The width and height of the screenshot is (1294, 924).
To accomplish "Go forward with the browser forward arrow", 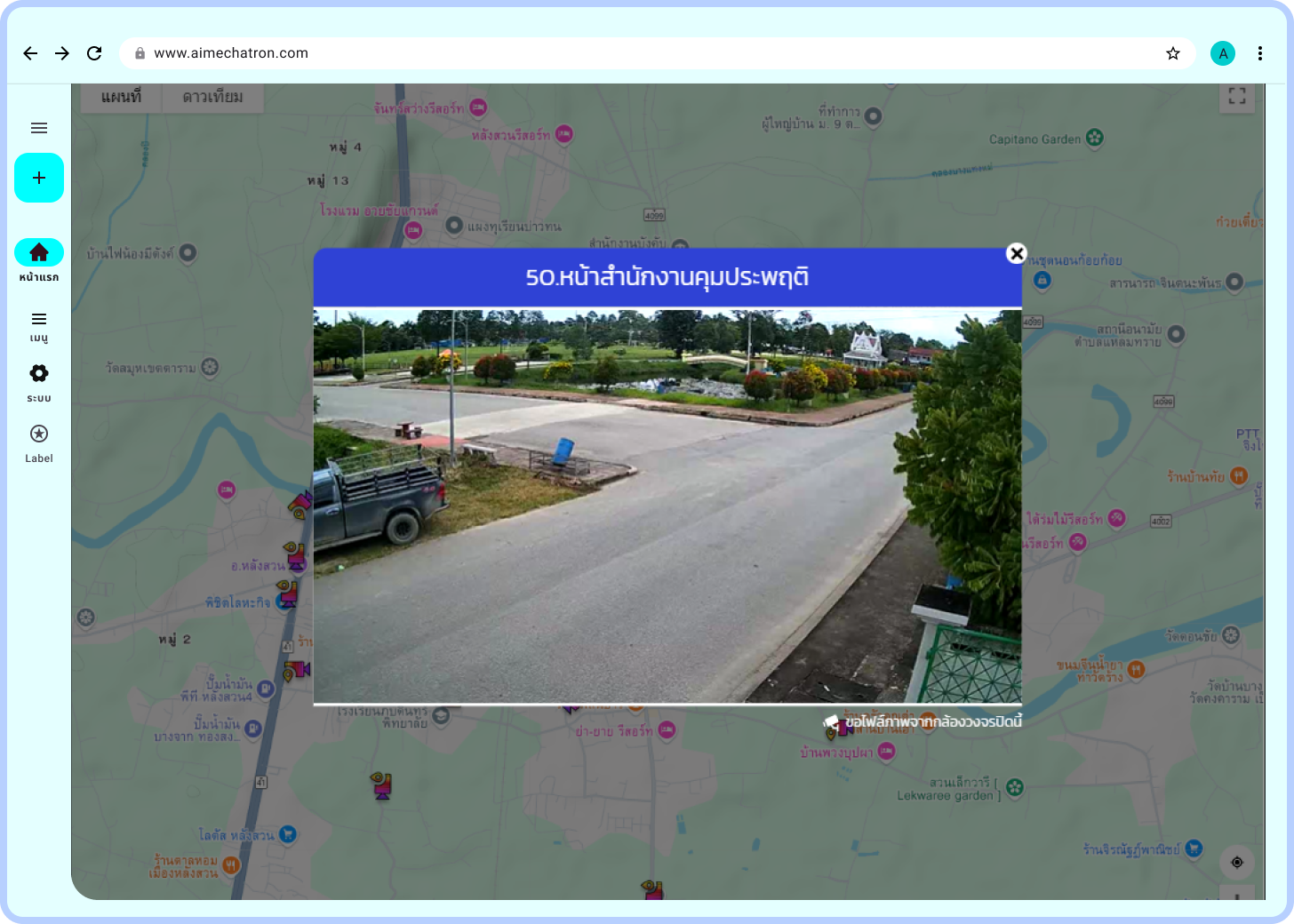I will pyautogui.click(x=62, y=53).
